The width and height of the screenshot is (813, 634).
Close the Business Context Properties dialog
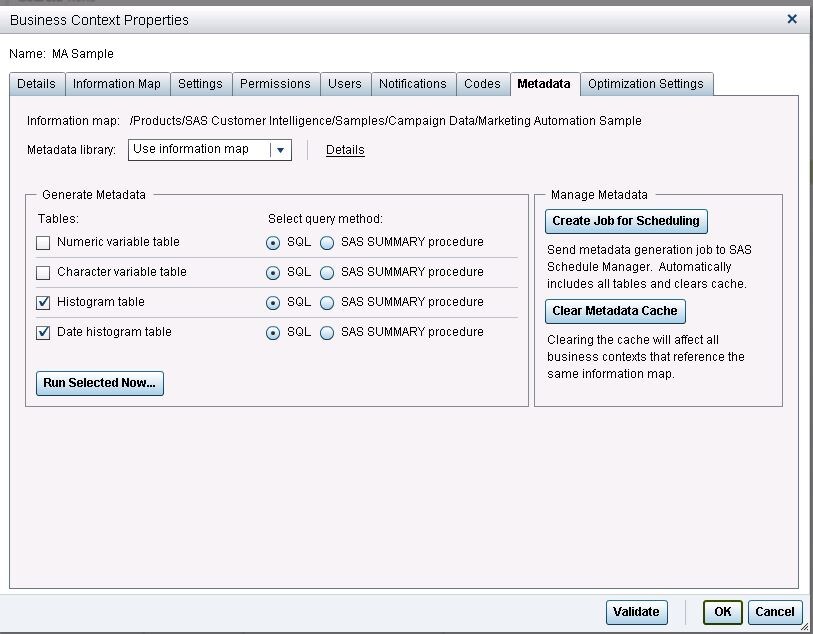pos(791,19)
